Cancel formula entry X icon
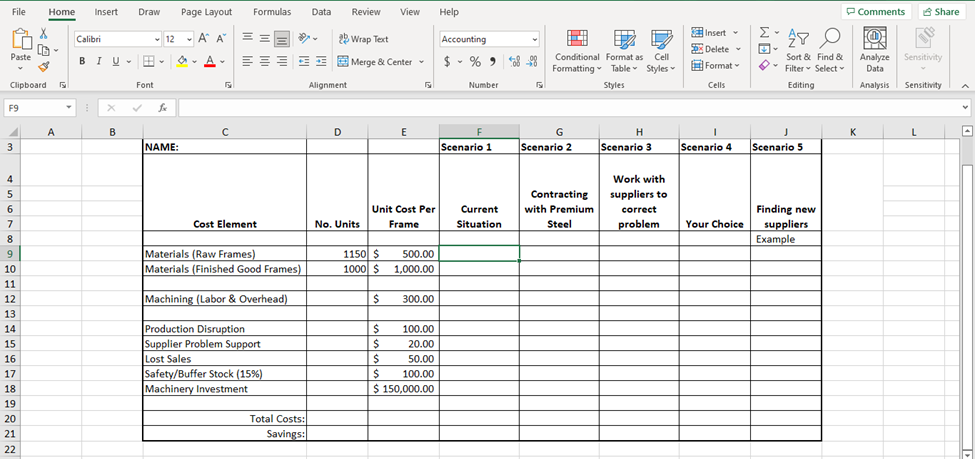Image resolution: width=975 pixels, height=459 pixels. (112, 108)
